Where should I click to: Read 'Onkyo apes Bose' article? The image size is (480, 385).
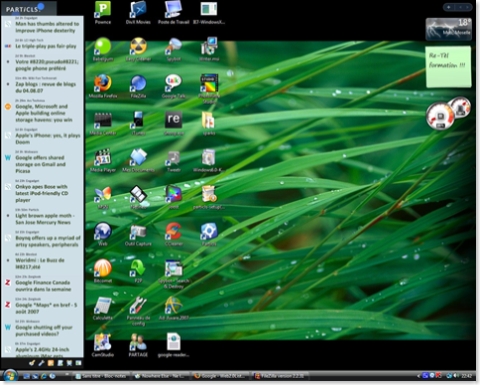(42, 193)
